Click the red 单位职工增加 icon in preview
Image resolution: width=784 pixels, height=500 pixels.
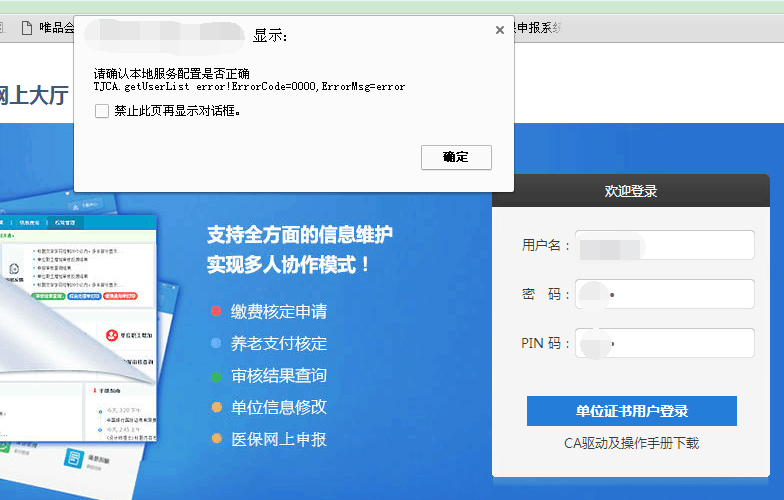pos(115,336)
